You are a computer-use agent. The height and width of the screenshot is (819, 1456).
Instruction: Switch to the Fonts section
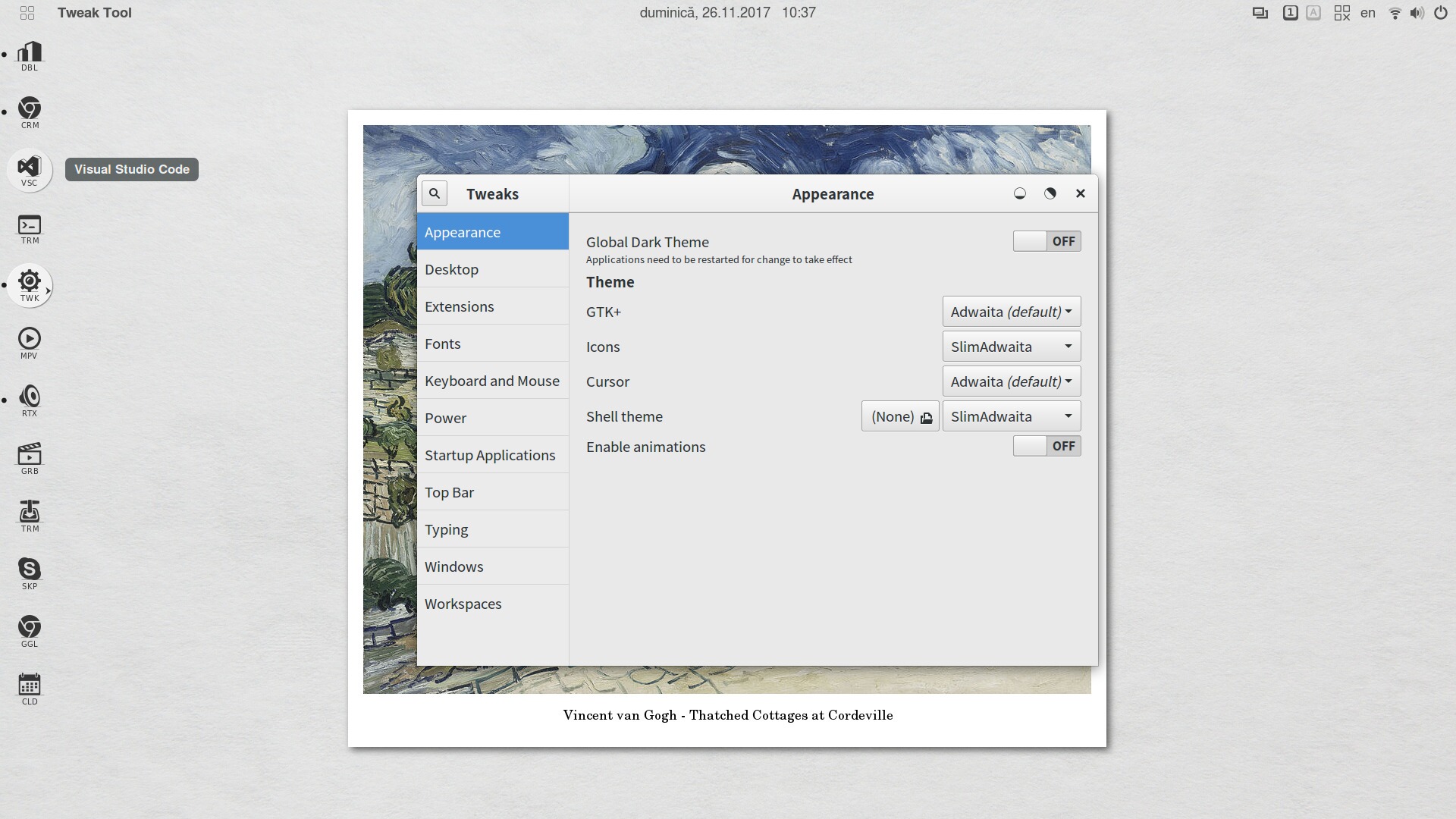tap(443, 344)
